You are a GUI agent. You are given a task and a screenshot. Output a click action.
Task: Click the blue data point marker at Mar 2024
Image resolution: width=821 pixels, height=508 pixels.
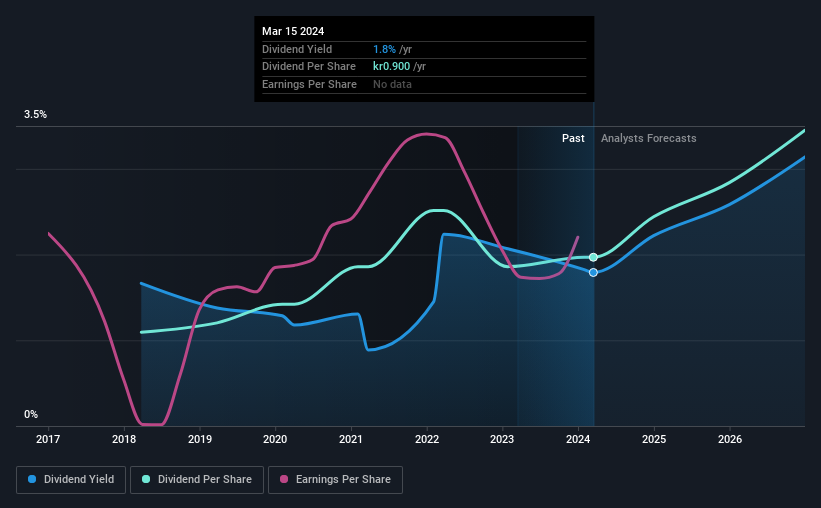coord(593,272)
